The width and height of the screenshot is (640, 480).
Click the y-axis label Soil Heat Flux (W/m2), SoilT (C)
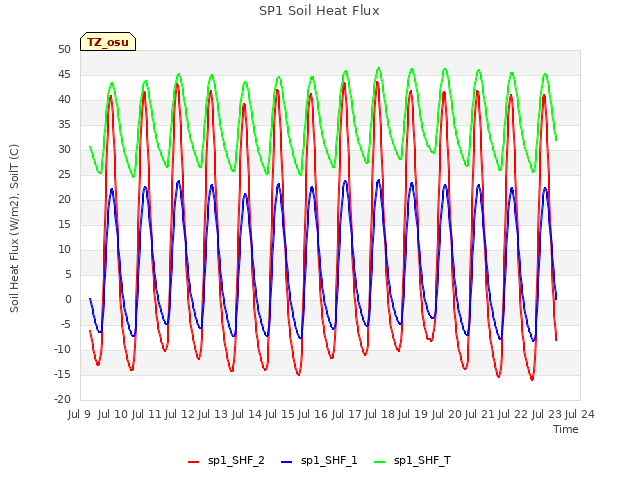(x=14, y=228)
